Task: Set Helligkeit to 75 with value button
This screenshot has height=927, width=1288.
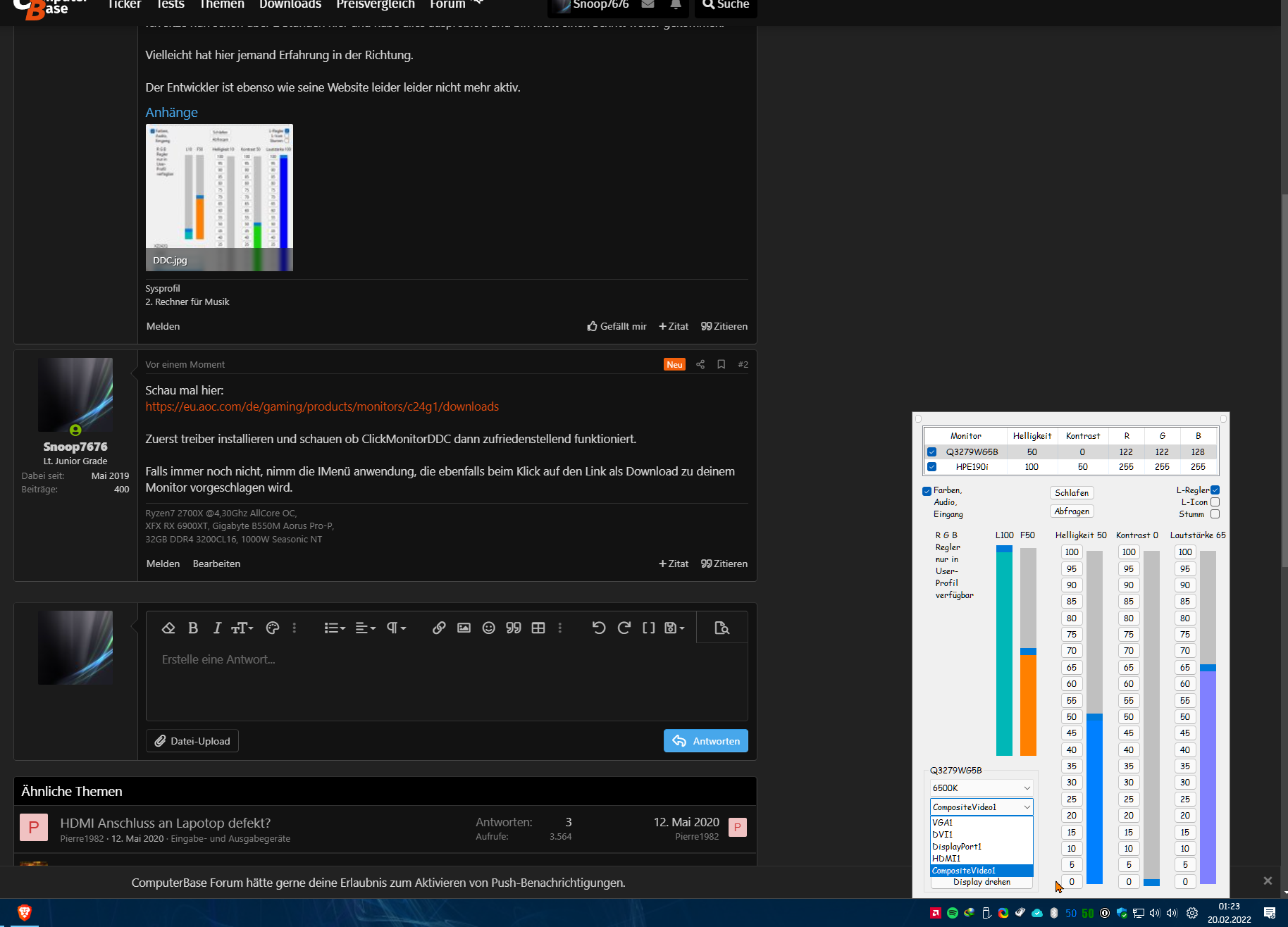Action: point(1071,635)
